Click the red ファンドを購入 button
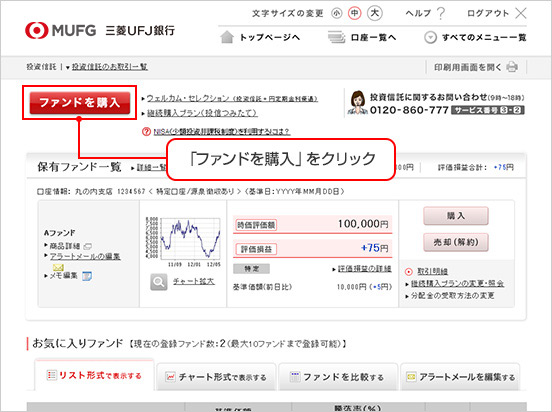552x412 pixels. [80, 102]
